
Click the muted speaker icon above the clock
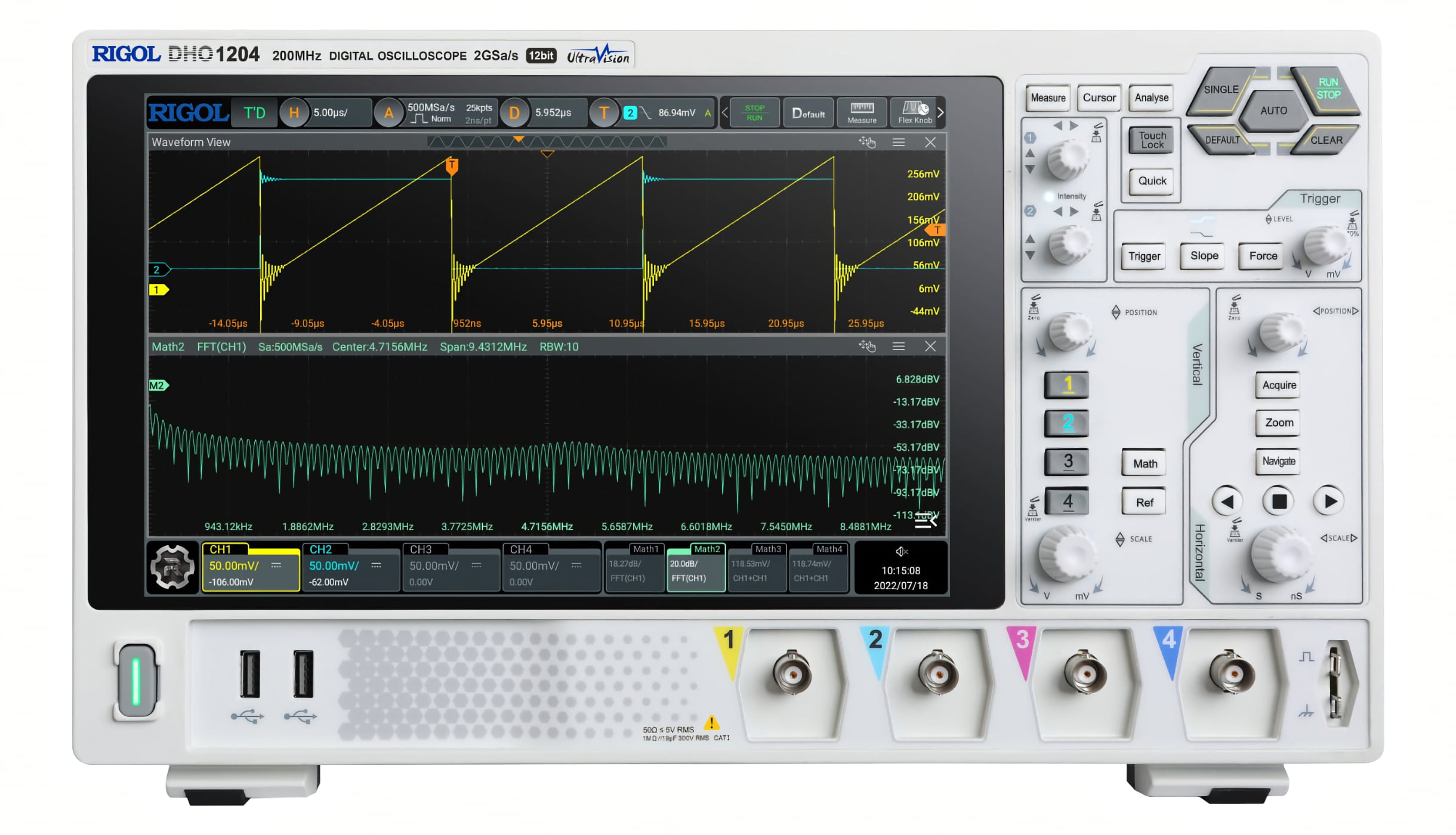click(902, 552)
